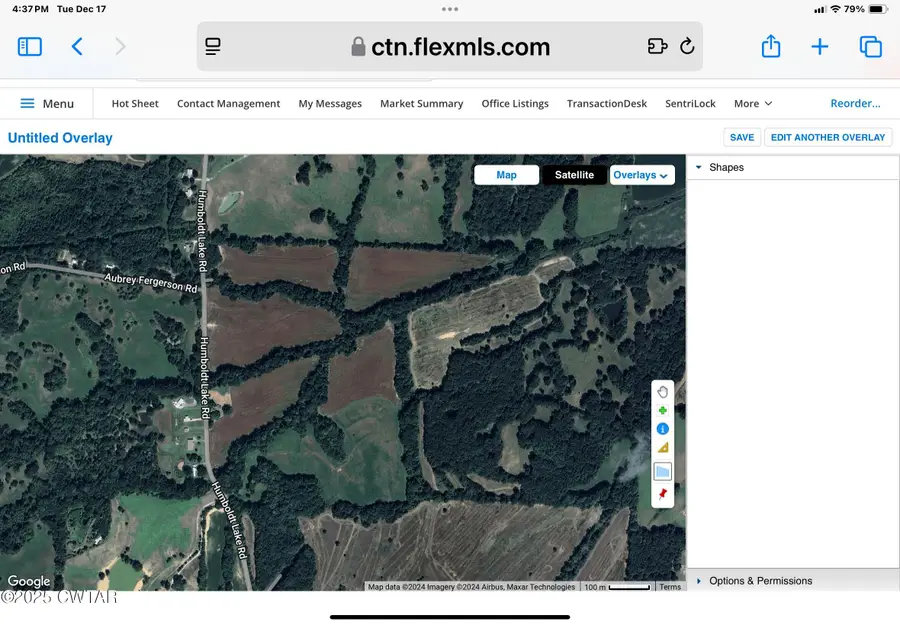Open a new Safari tab with plus icon
Image resolution: width=900 pixels, height=625 pixels.
820,46
